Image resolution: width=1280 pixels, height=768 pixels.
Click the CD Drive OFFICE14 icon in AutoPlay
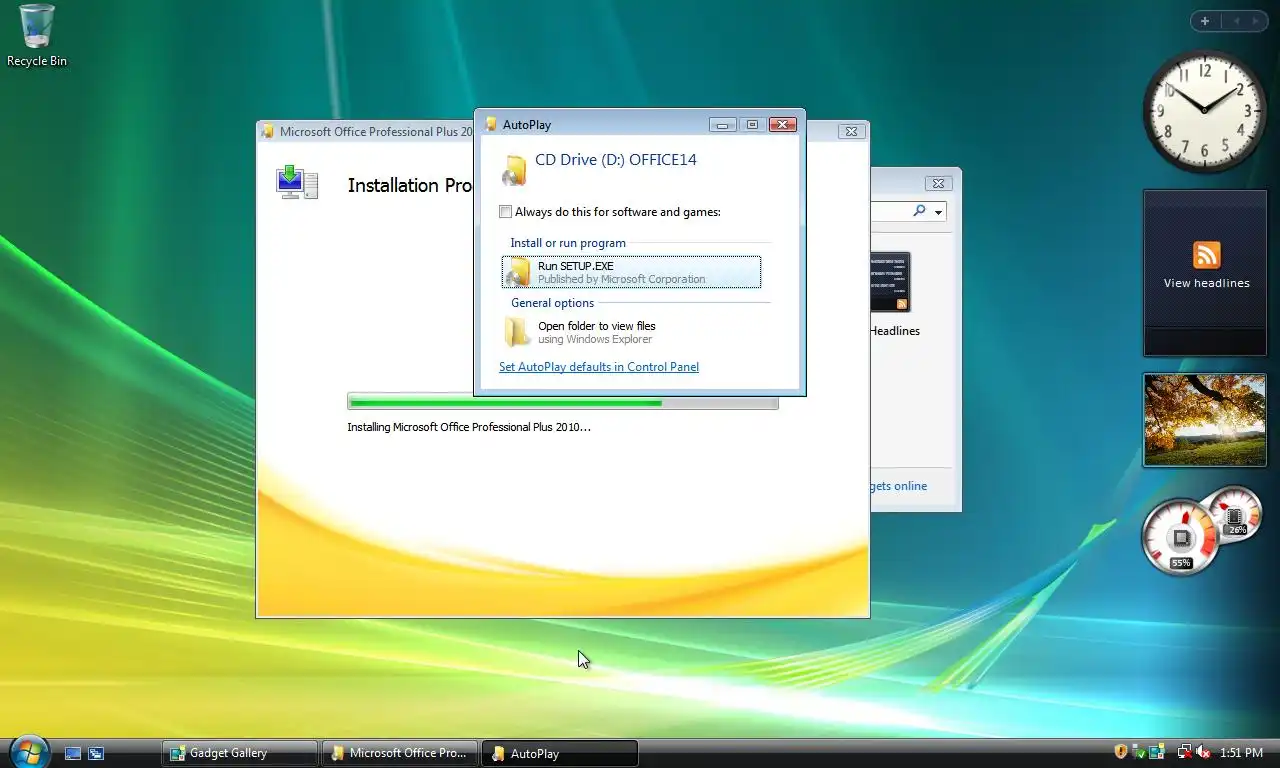pyautogui.click(x=514, y=170)
